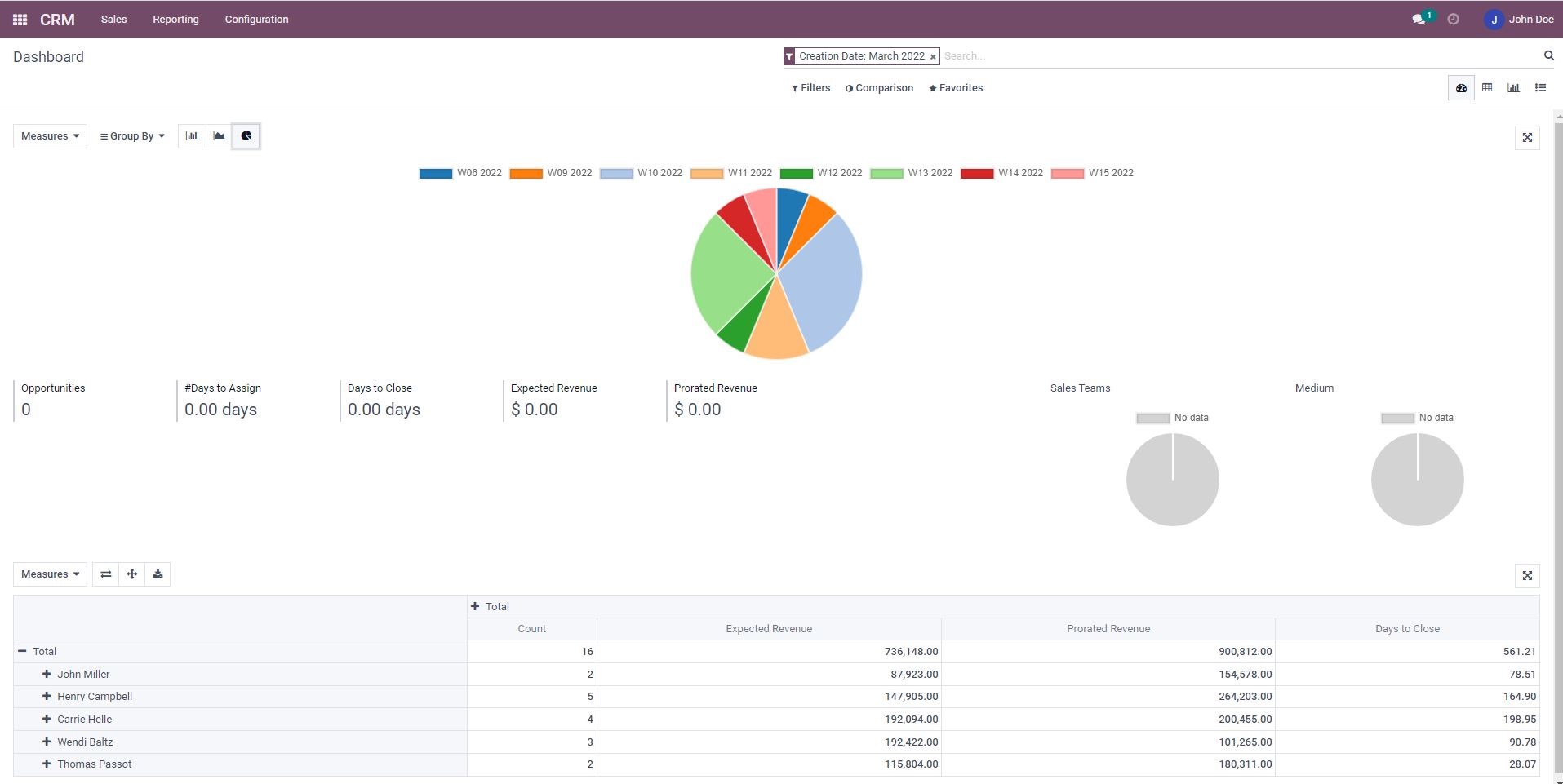The width and height of the screenshot is (1563, 784).
Task: Click the flip axis icon
Action: click(x=106, y=574)
